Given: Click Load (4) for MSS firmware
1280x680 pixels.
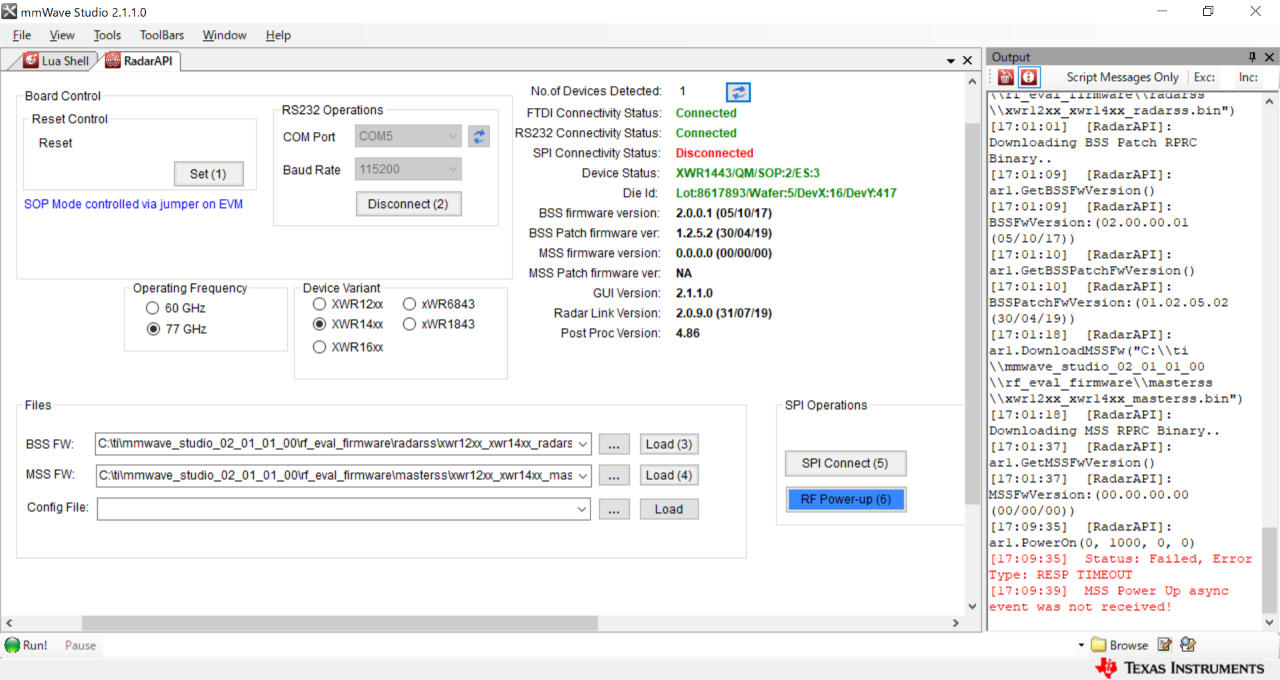Looking at the screenshot, I should coord(669,475).
